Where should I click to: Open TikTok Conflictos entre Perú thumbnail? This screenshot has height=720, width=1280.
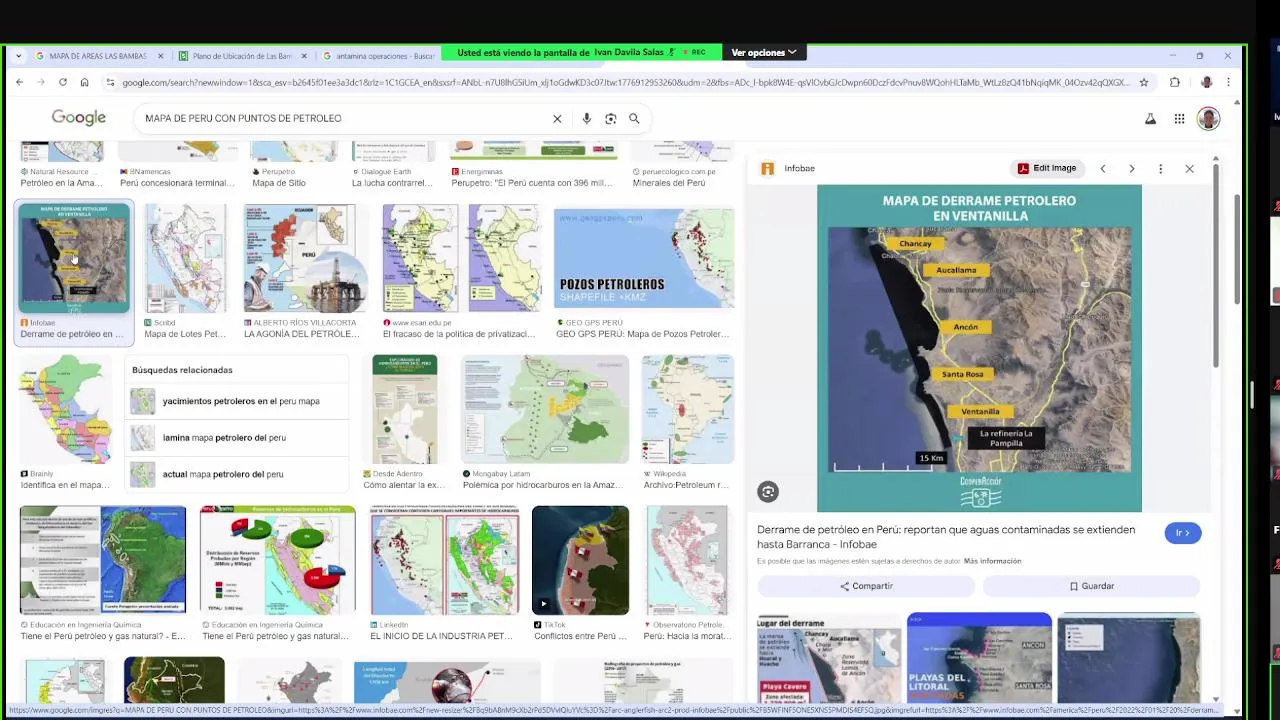click(x=580, y=561)
